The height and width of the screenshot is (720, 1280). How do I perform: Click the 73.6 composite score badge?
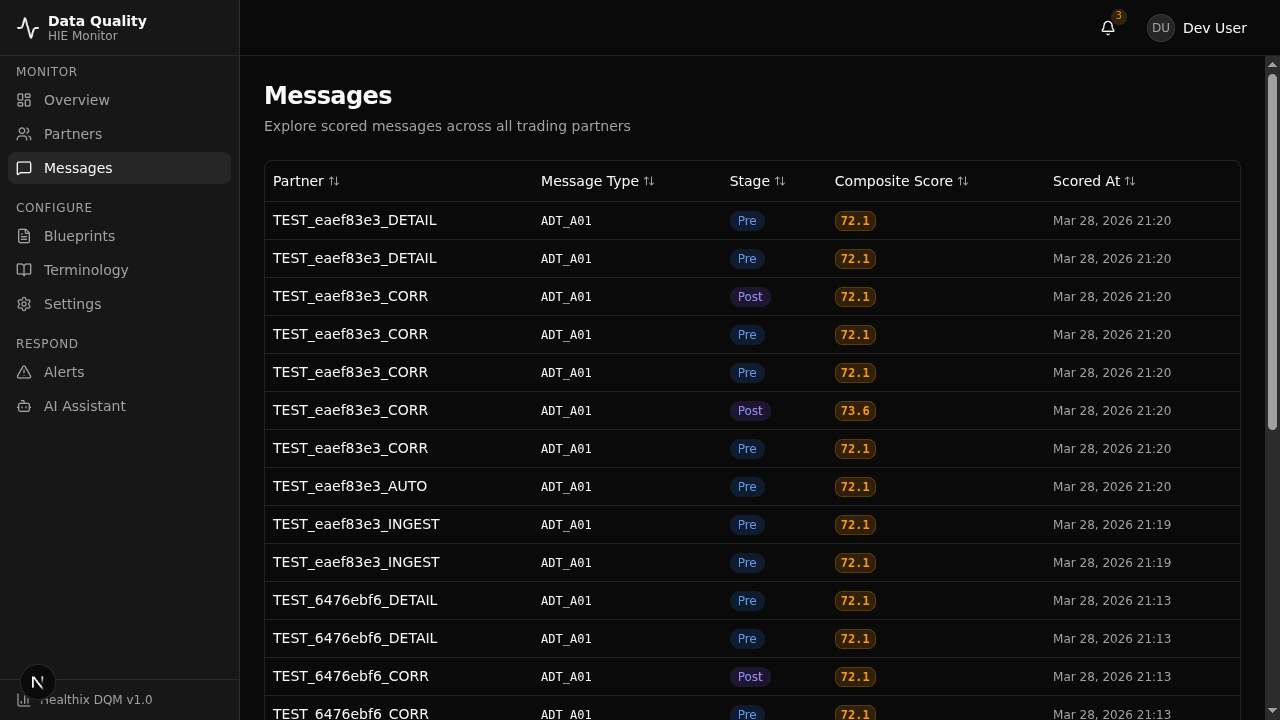[x=855, y=410]
